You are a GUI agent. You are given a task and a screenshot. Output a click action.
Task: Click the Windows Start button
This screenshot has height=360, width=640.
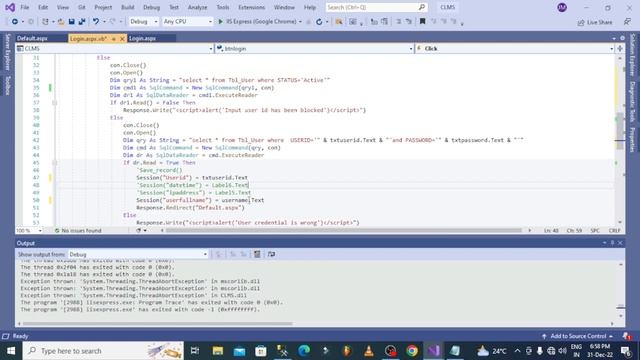(x=11, y=351)
